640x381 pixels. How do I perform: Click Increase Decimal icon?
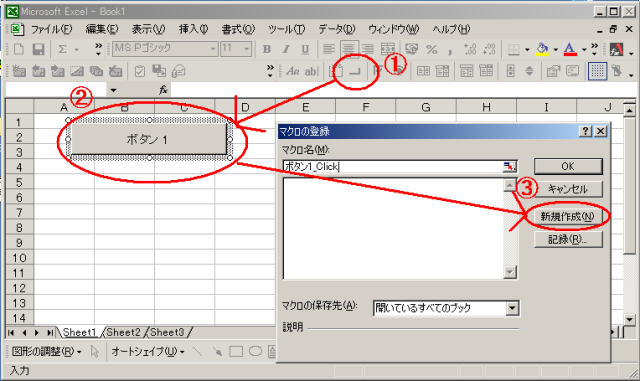pos(470,49)
